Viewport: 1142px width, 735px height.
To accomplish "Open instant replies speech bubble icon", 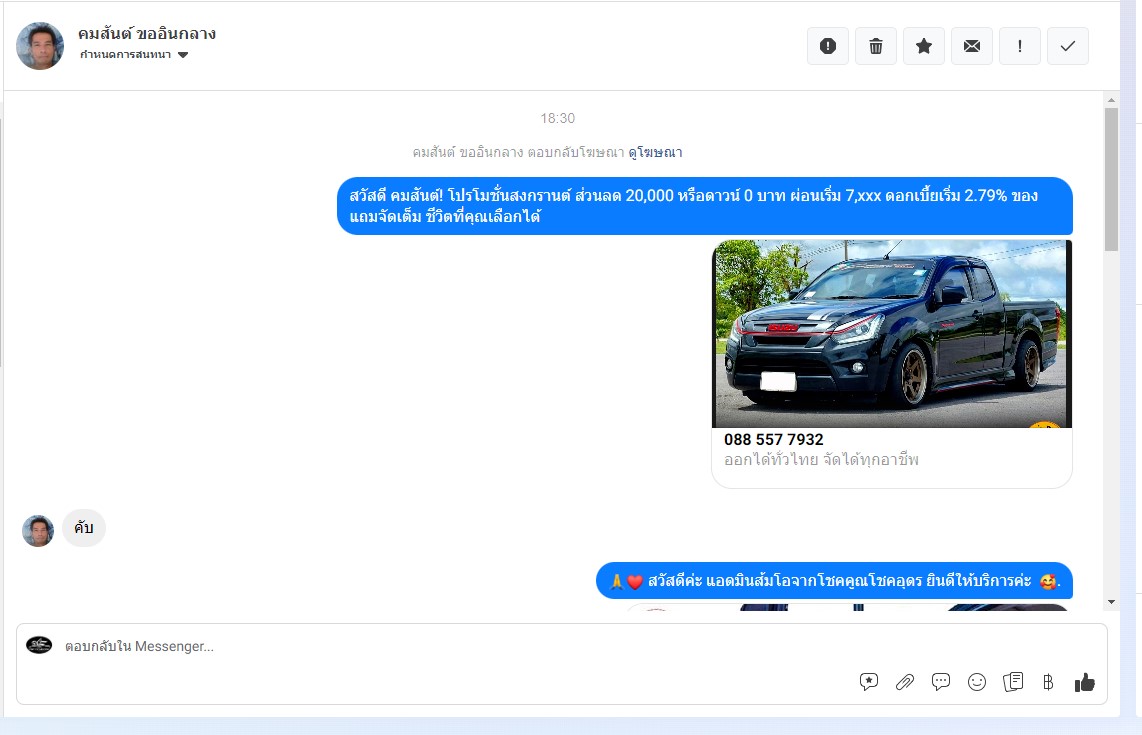I will (941, 682).
